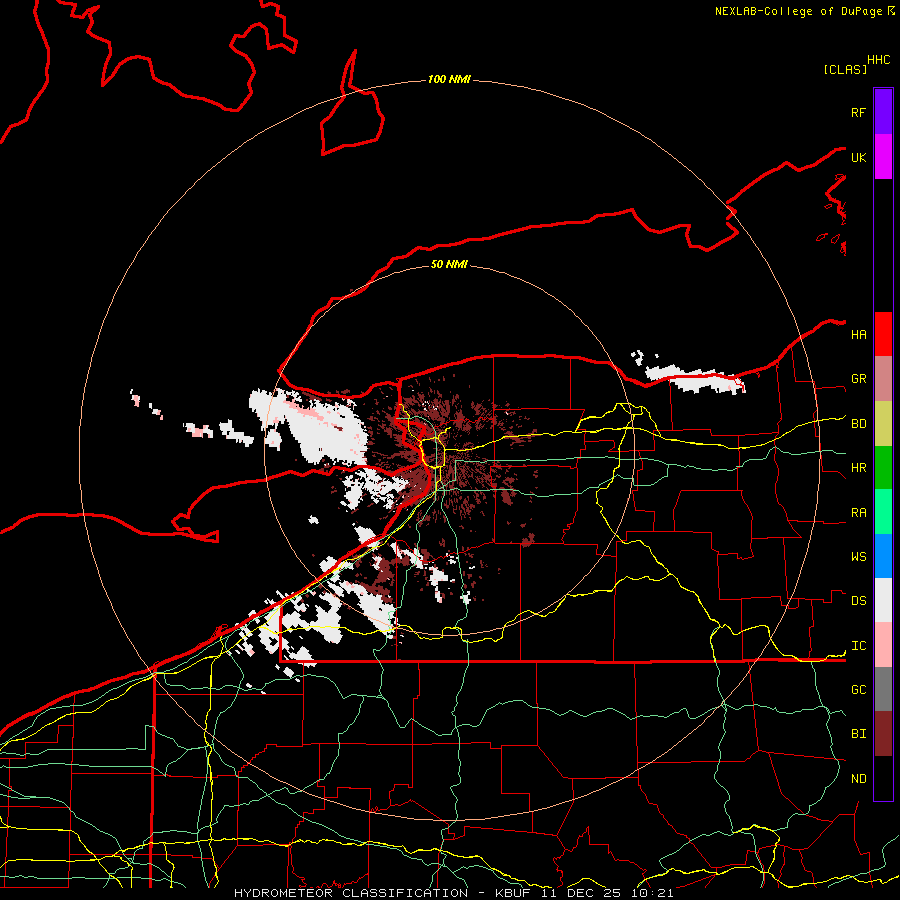Click the RF purple legend swatch

(883, 112)
